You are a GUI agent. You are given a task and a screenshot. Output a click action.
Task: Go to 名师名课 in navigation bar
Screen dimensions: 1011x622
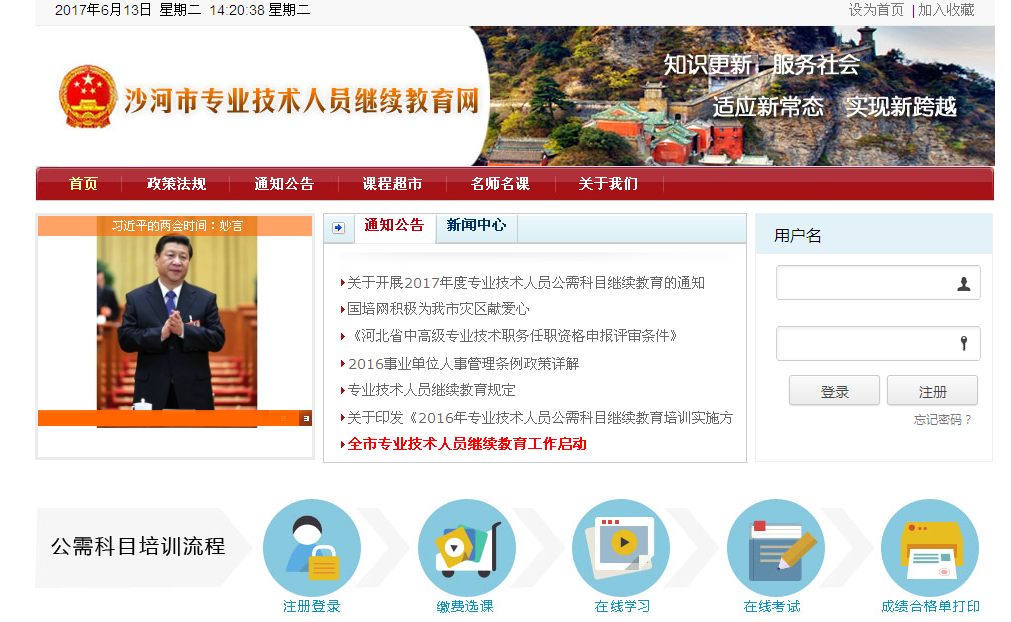(x=500, y=184)
